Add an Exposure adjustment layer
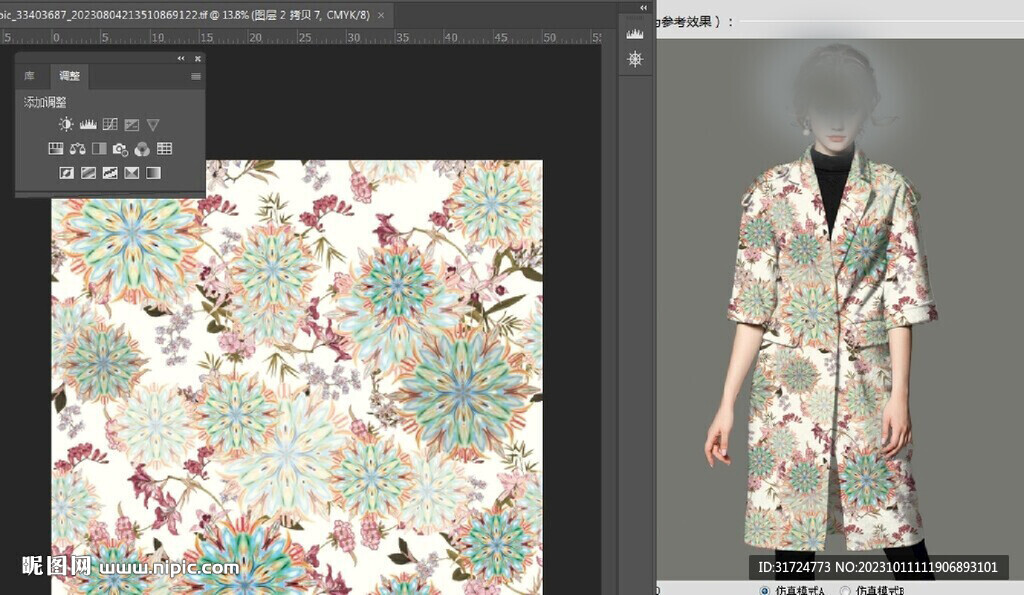This screenshot has width=1024, height=595. point(131,125)
